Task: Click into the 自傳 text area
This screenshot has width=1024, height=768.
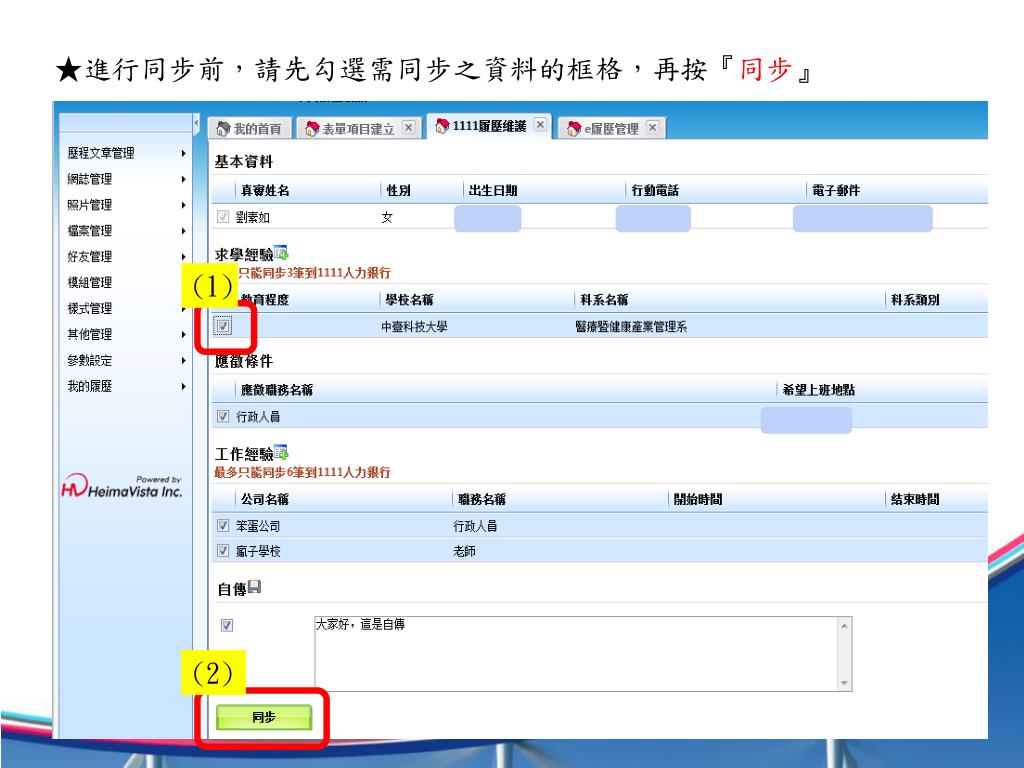Action: click(575, 653)
